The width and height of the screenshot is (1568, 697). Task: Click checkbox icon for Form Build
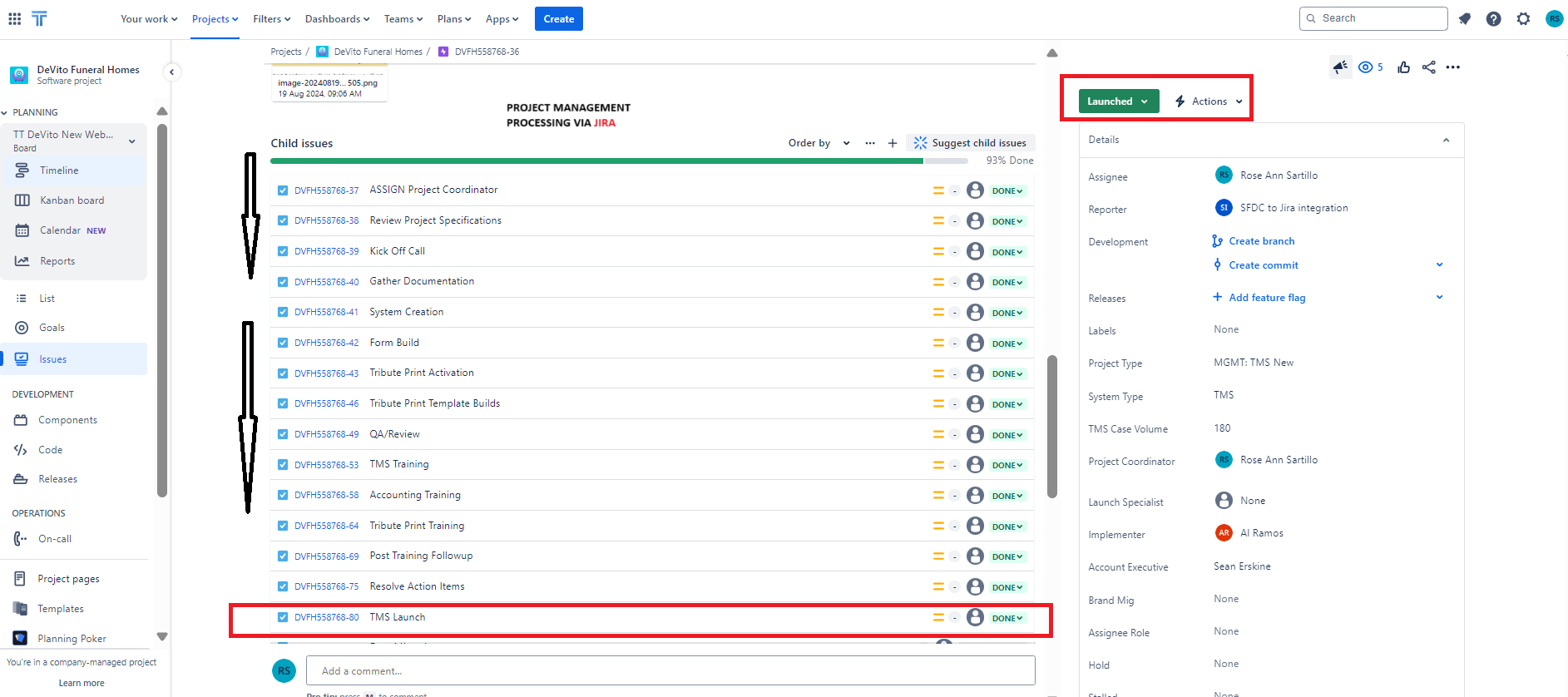(x=283, y=343)
